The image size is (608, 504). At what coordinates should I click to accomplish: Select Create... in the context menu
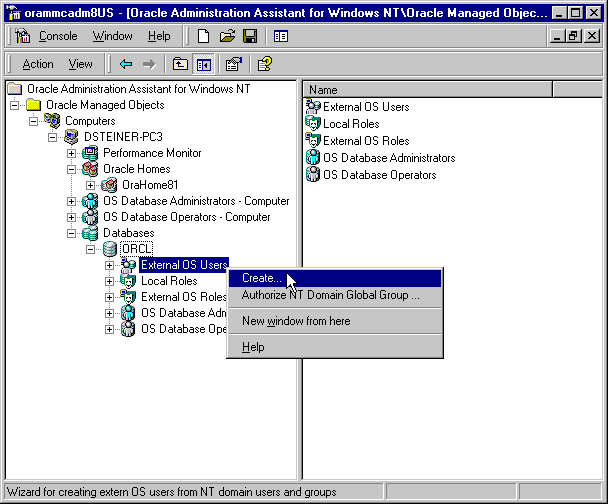tap(261, 279)
